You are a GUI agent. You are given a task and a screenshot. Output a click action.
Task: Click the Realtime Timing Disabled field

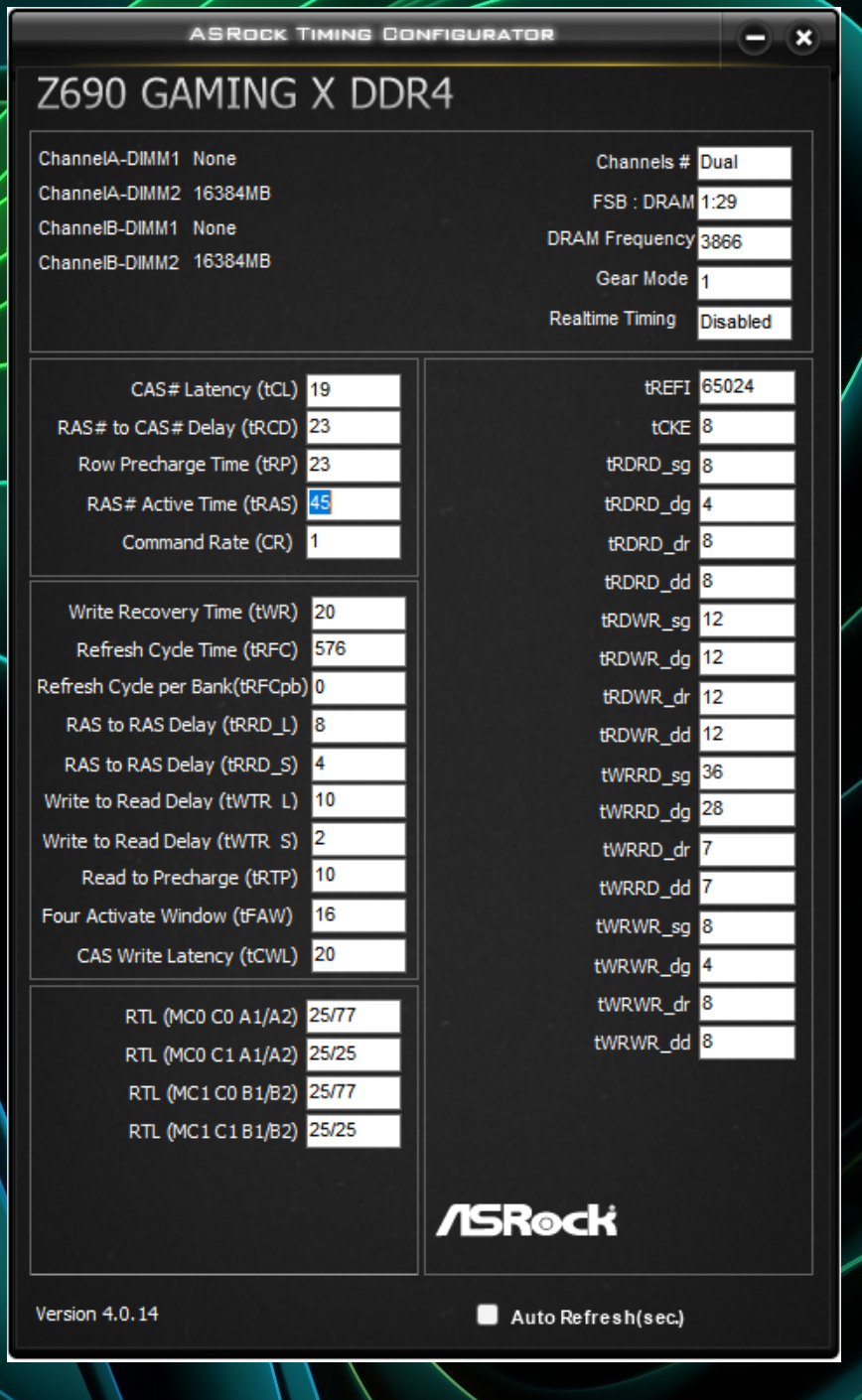click(745, 323)
